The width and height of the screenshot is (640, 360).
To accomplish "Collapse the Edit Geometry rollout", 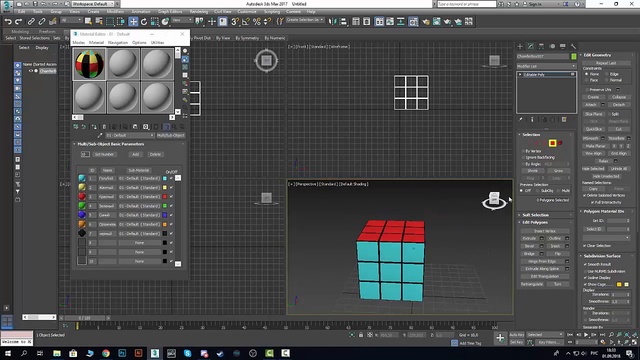I will pos(597,55).
